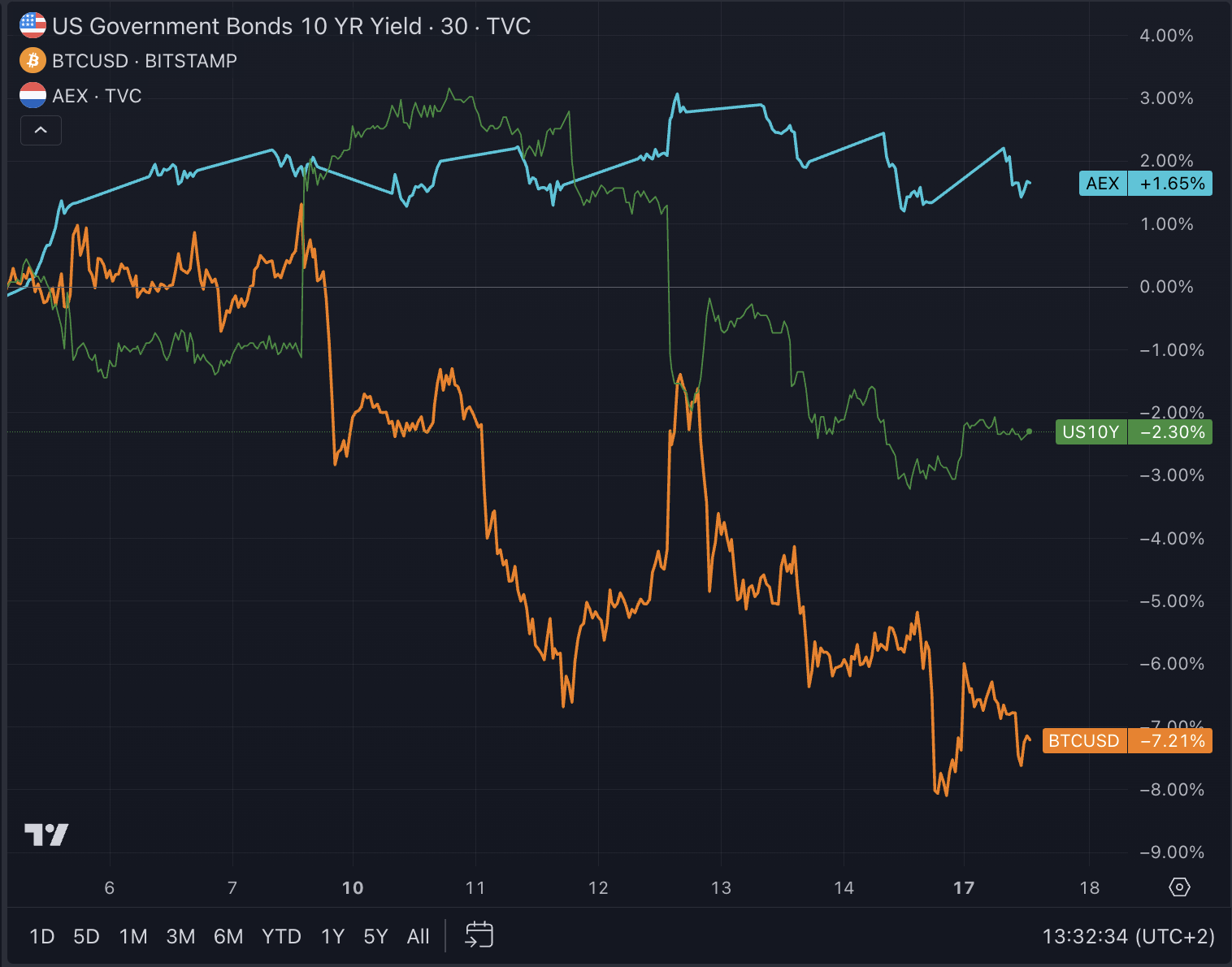This screenshot has height=967, width=1232.
Task: Switch to the 5D timeframe
Action: point(85,935)
